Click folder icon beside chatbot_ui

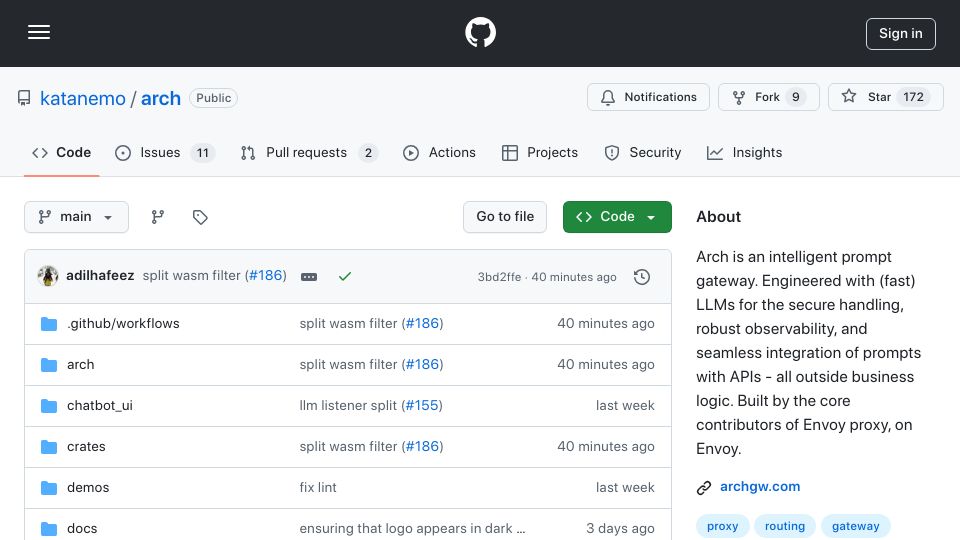coord(49,405)
